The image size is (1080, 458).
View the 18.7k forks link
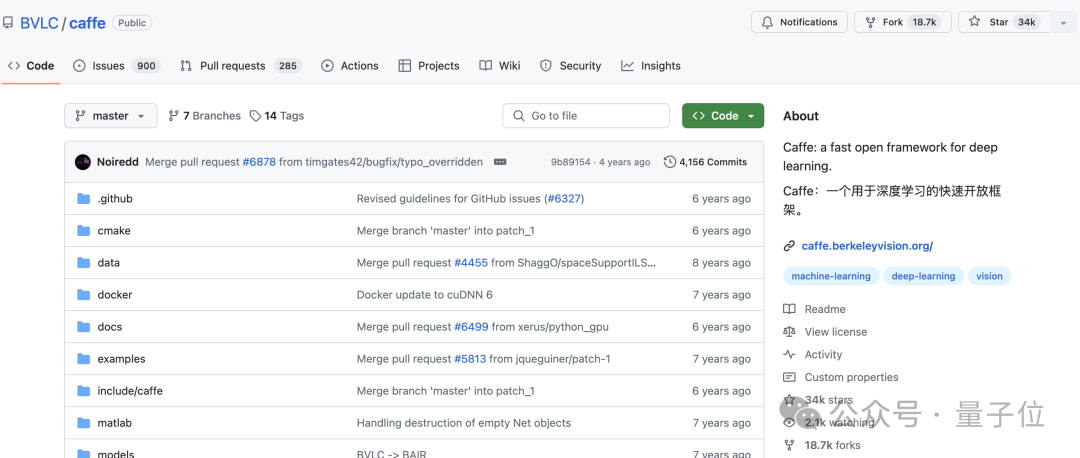coord(833,446)
